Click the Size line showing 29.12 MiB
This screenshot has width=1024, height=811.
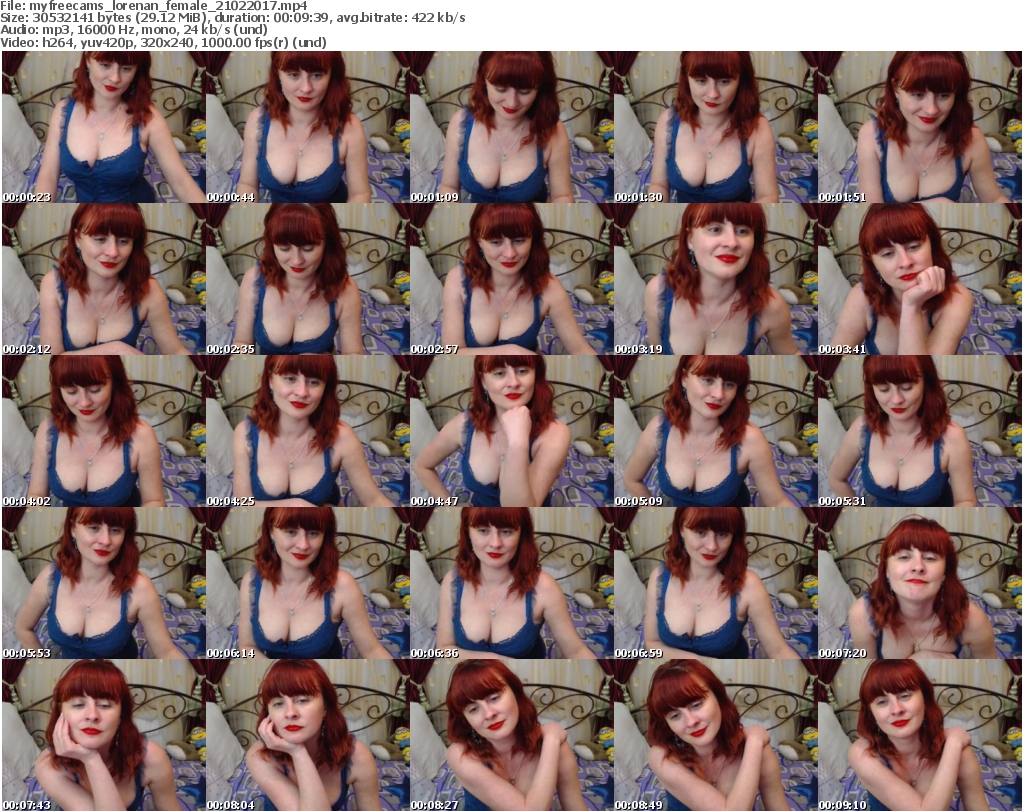click(232, 18)
